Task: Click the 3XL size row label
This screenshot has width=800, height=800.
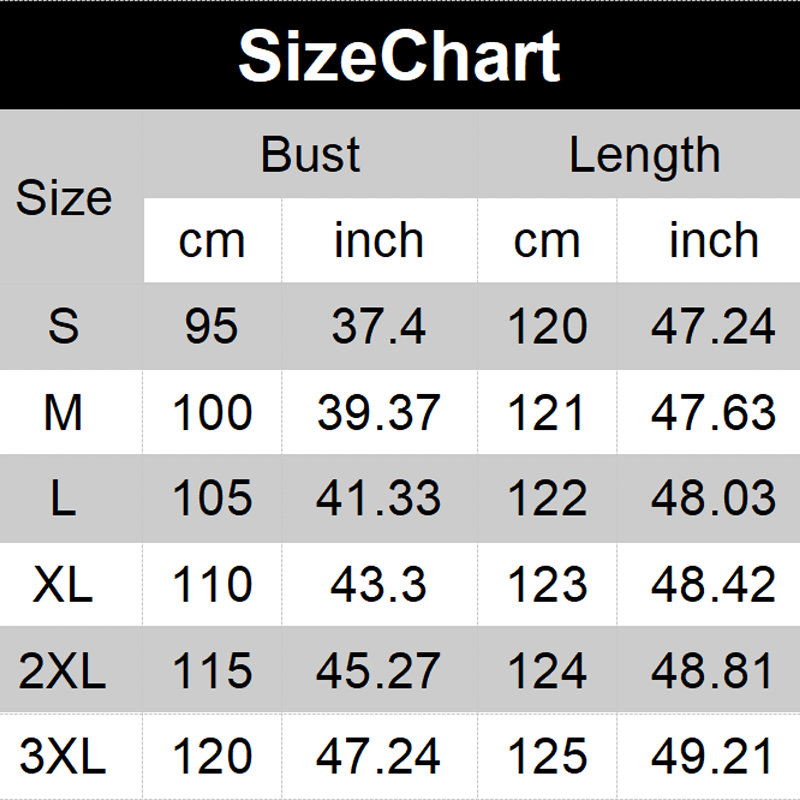Action: [64, 757]
